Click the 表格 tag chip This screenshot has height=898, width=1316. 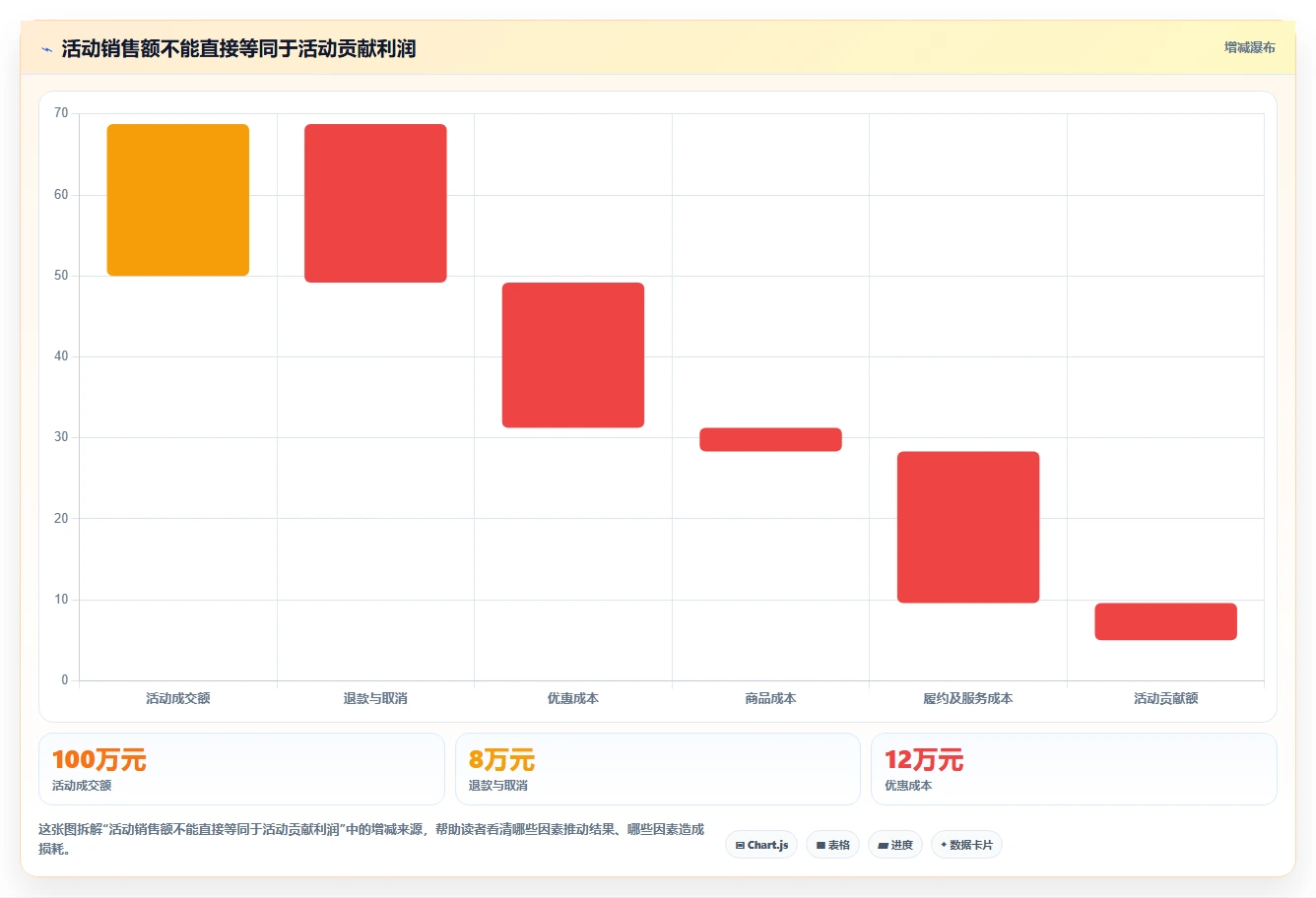[x=832, y=845]
